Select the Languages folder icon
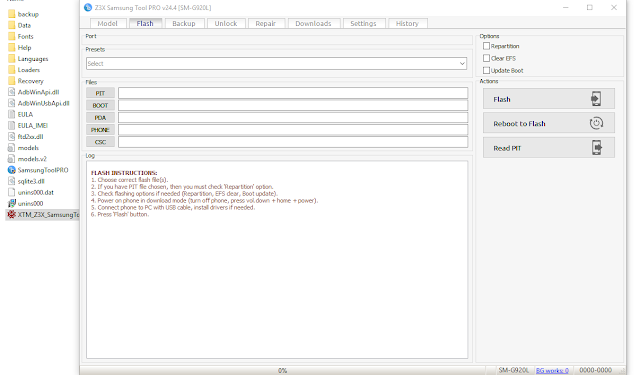 point(12,58)
